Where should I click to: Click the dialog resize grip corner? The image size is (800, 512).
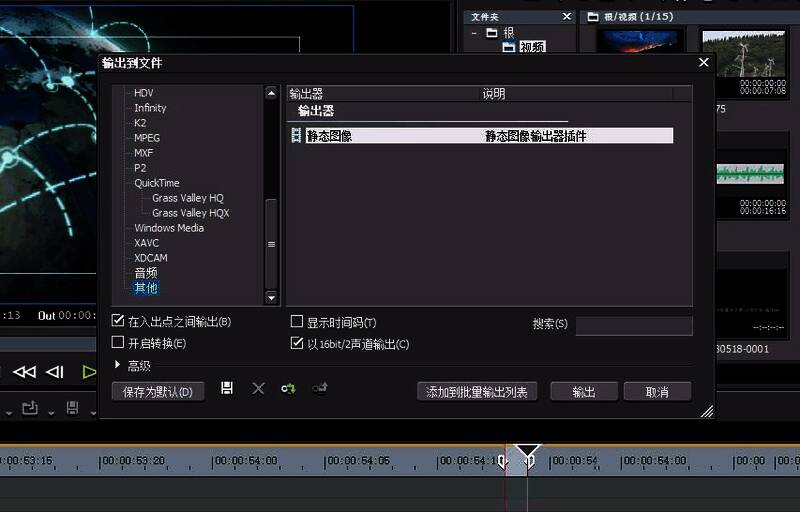click(707, 411)
